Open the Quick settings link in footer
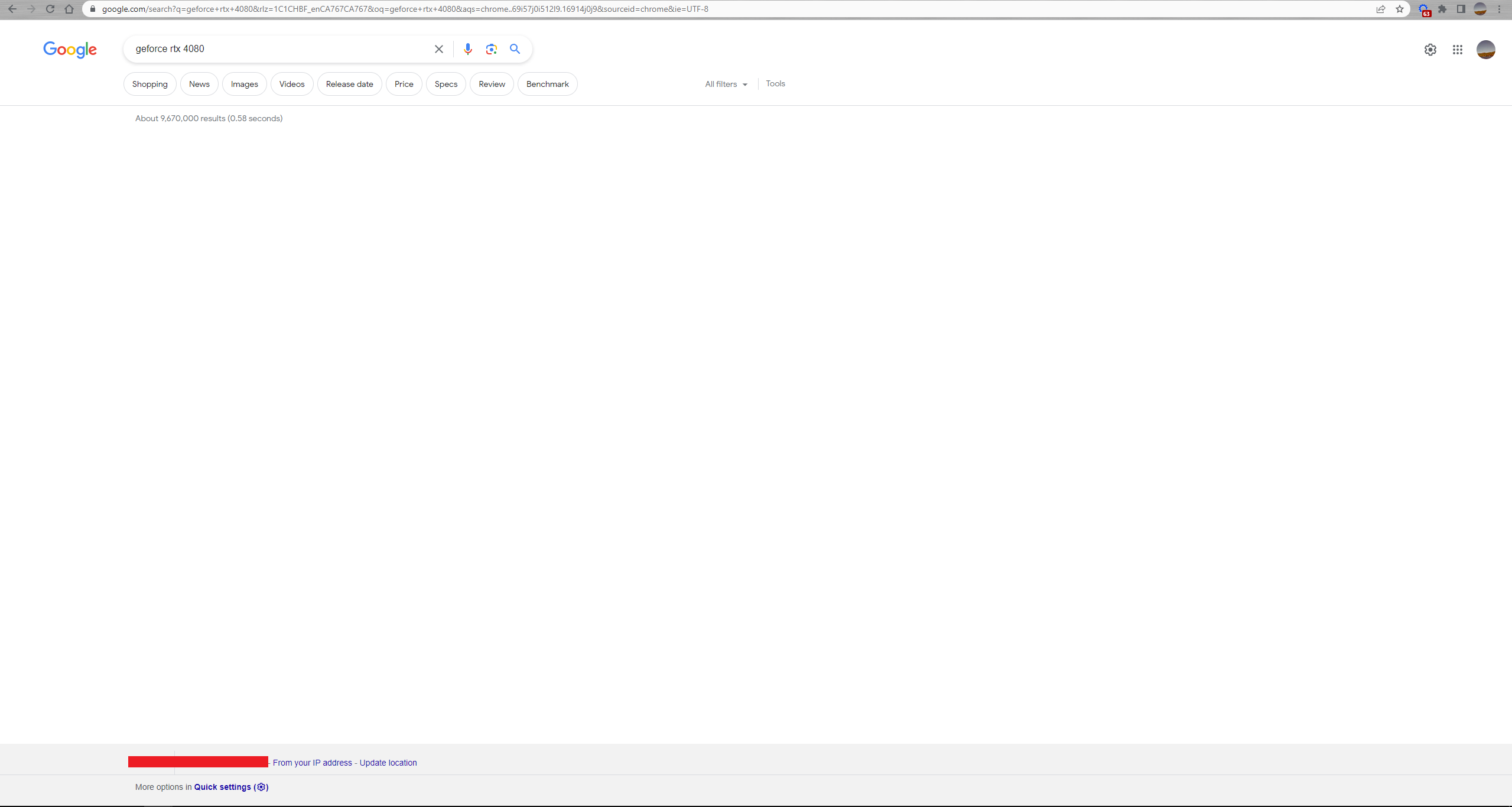The image size is (1512, 807). (x=231, y=787)
